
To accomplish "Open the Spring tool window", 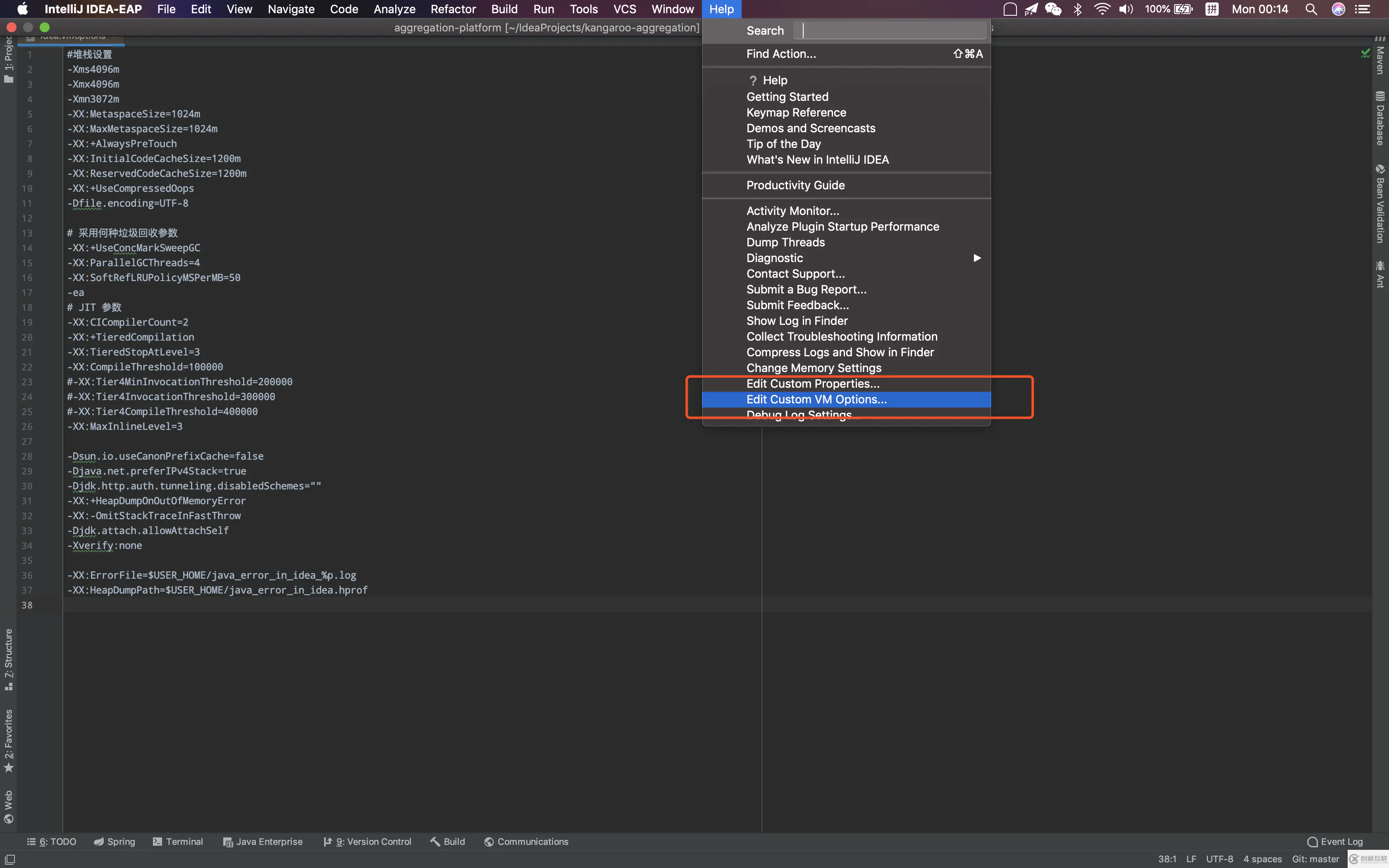I will coord(114,842).
